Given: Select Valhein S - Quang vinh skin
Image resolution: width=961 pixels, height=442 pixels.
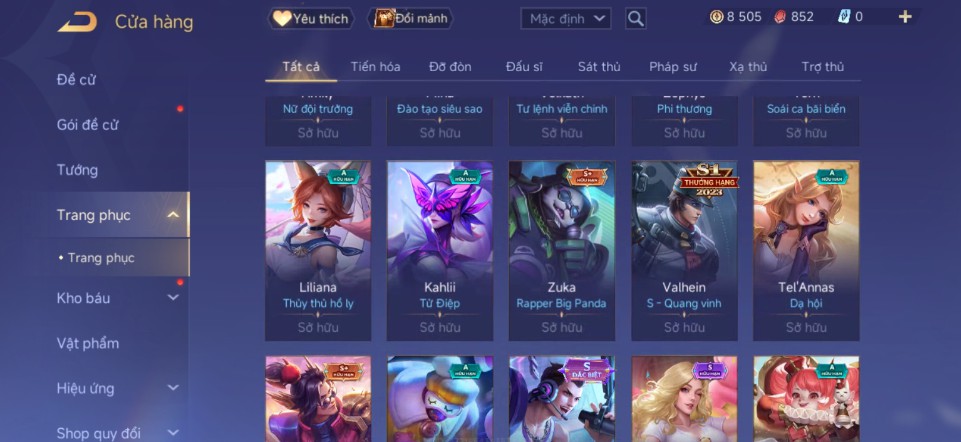Looking at the screenshot, I should [x=684, y=251].
